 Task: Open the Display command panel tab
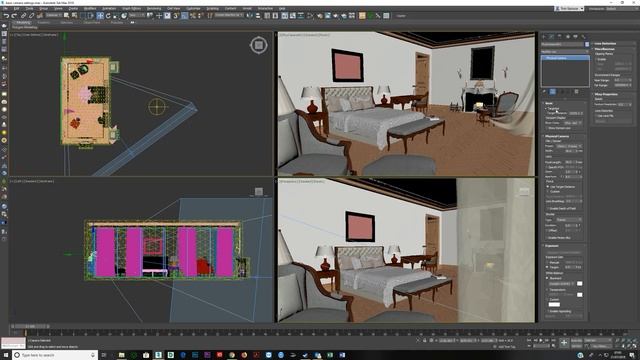tap(576, 36)
